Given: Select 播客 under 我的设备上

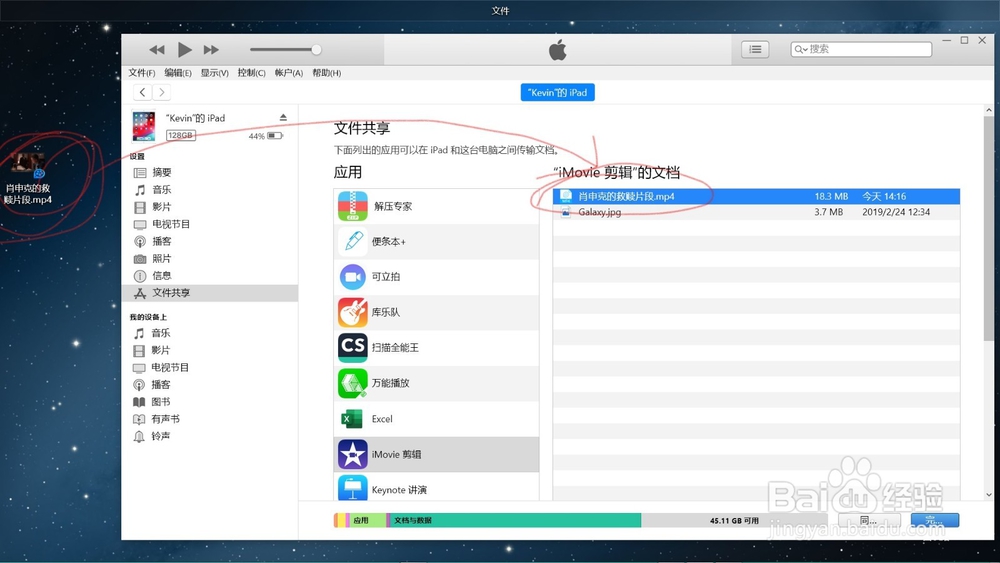Looking at the screenshot, I should point(161,385).
